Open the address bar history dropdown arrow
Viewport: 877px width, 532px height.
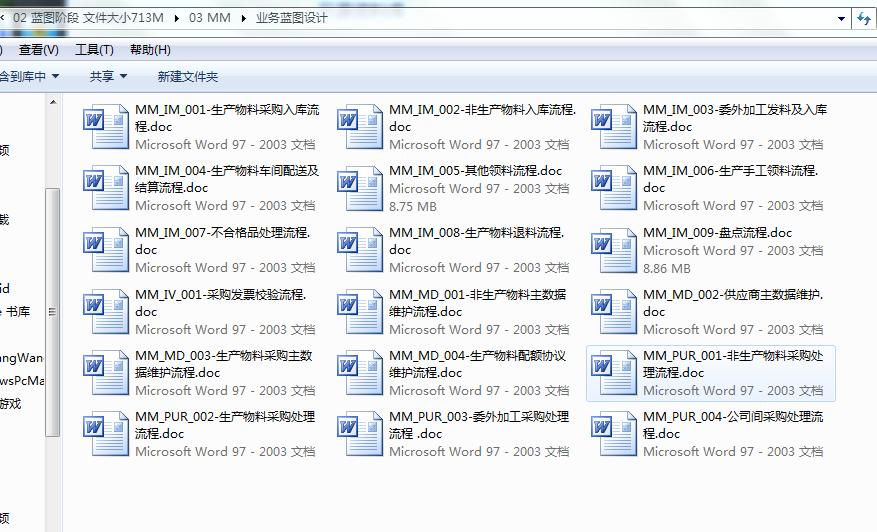coord(838,18)
